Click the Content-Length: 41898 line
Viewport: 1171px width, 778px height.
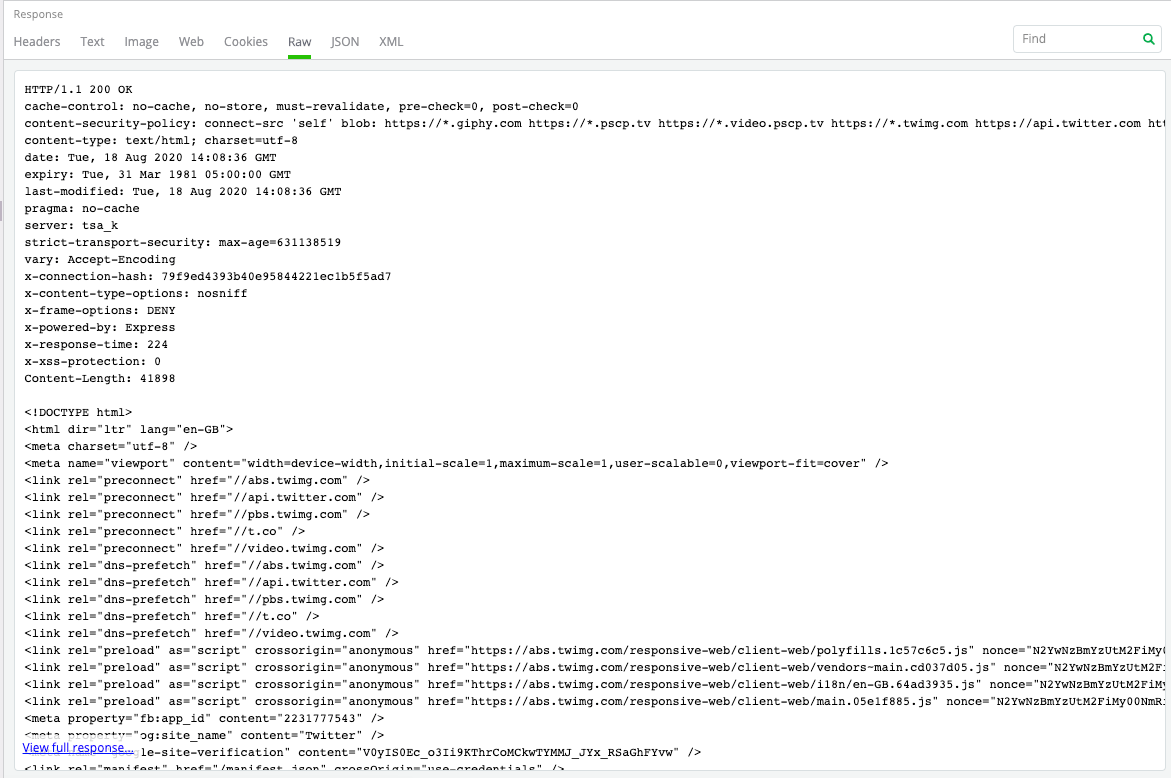click(99, 379)
